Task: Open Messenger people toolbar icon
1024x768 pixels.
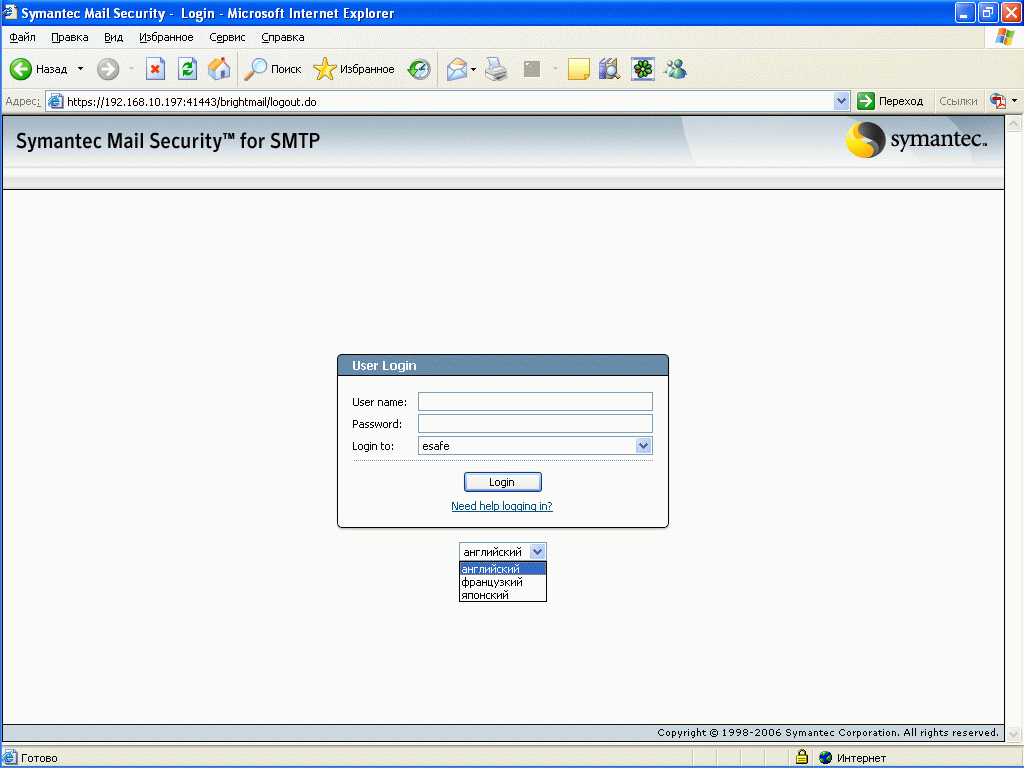Action: (x=675, y=69)
